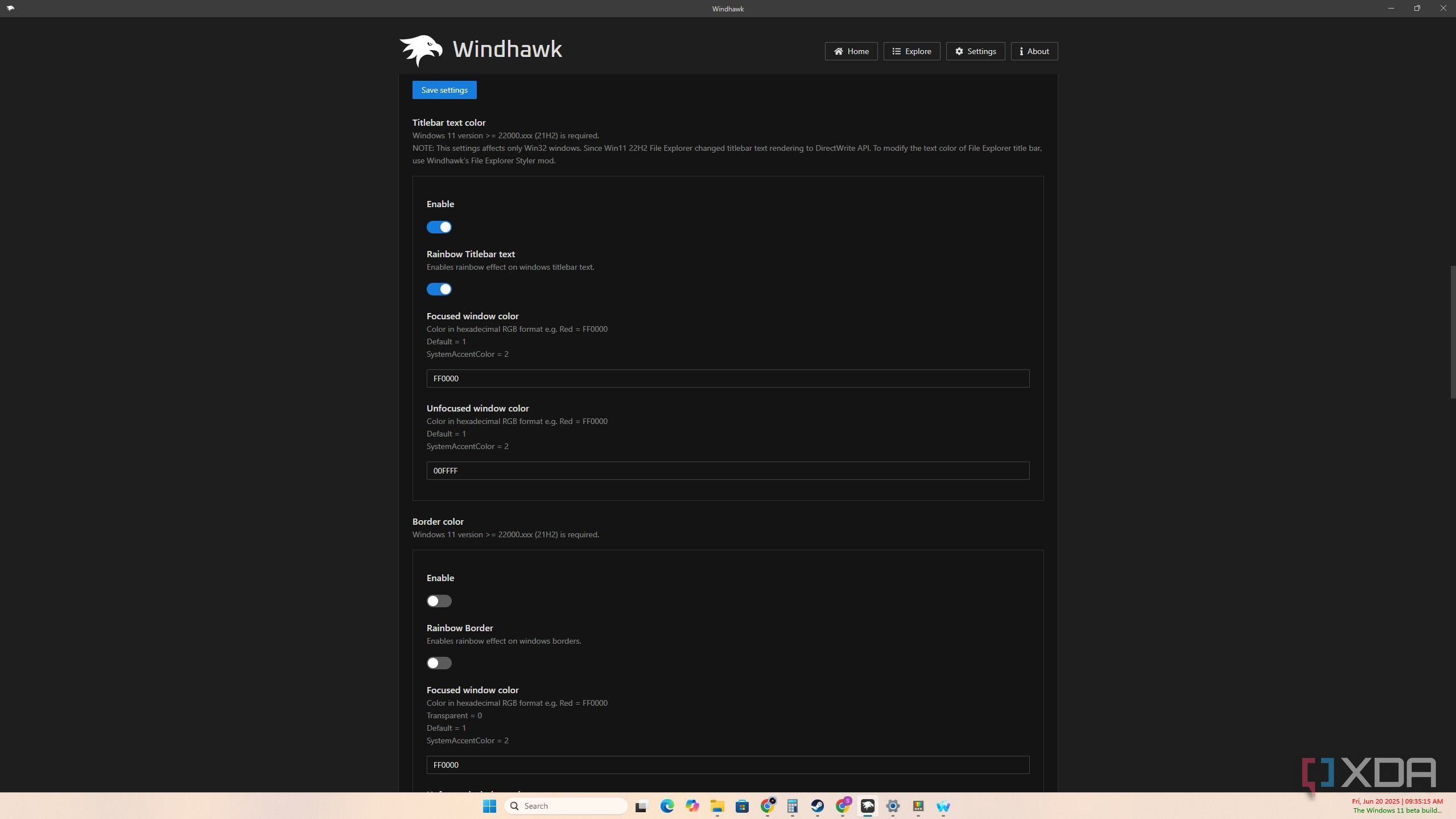
Task: Edit border Focused window color field FF0000
Action: [x=728, y=765]
